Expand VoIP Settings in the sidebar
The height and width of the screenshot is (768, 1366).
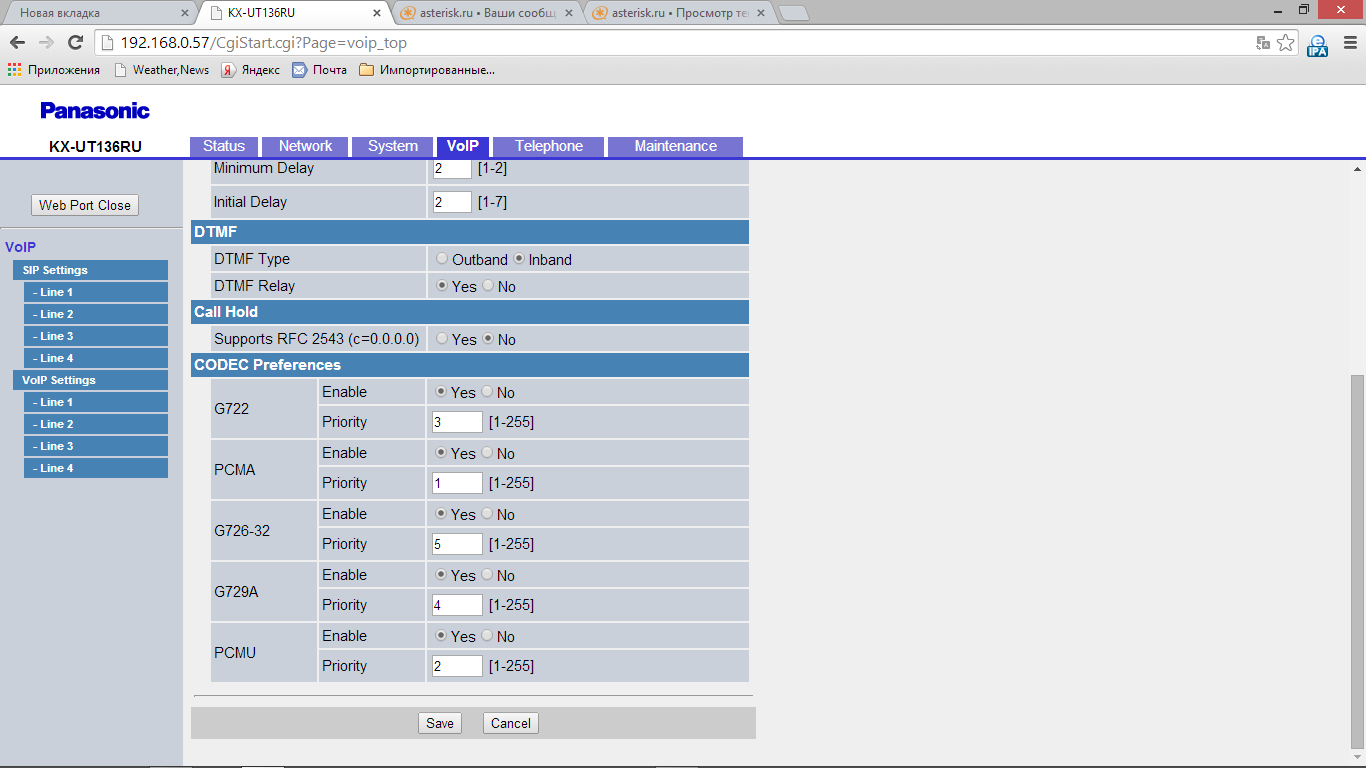point(90,380)
